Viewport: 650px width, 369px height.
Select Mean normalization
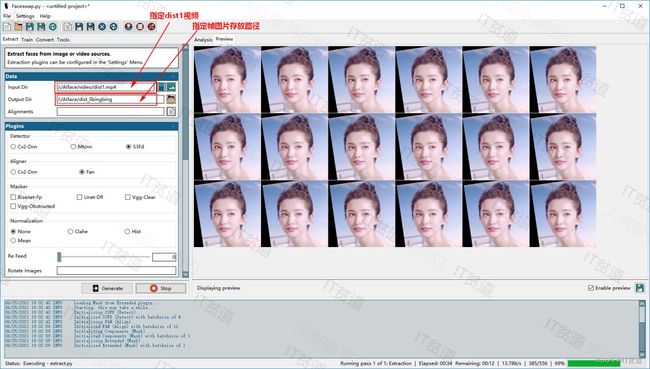click(21, 240)
